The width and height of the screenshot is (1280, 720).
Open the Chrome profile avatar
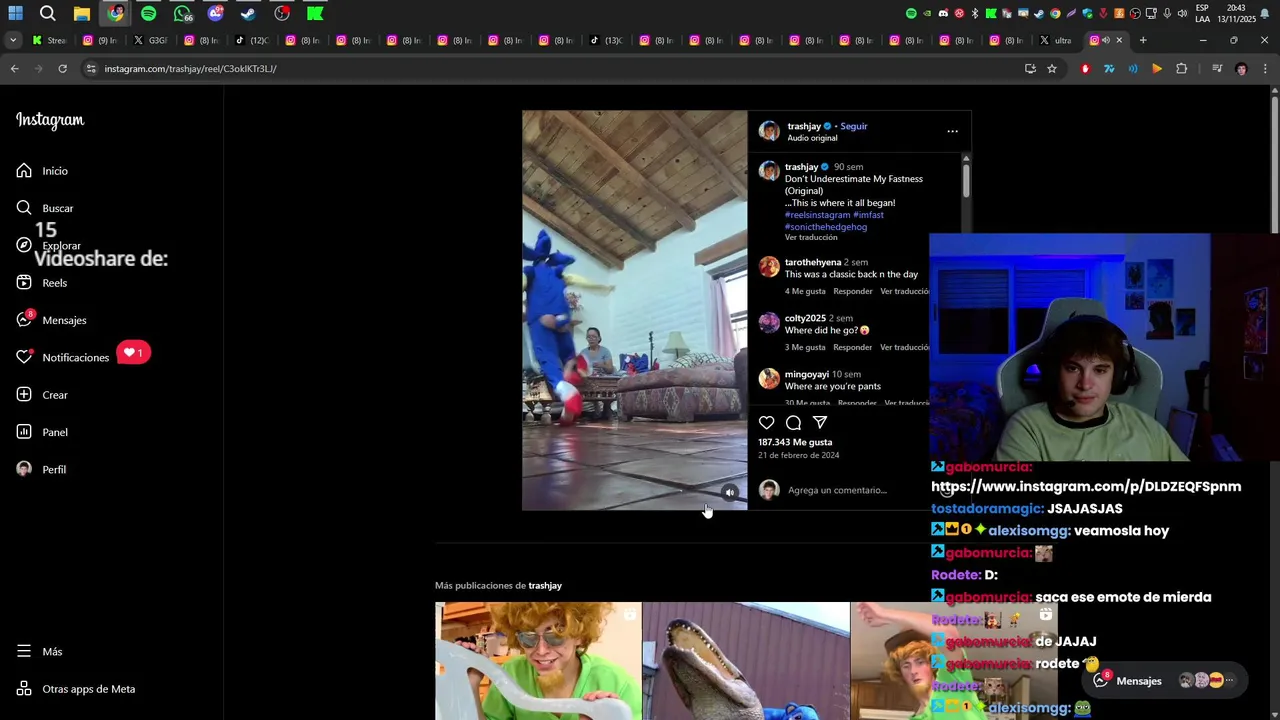[1241, 69]
